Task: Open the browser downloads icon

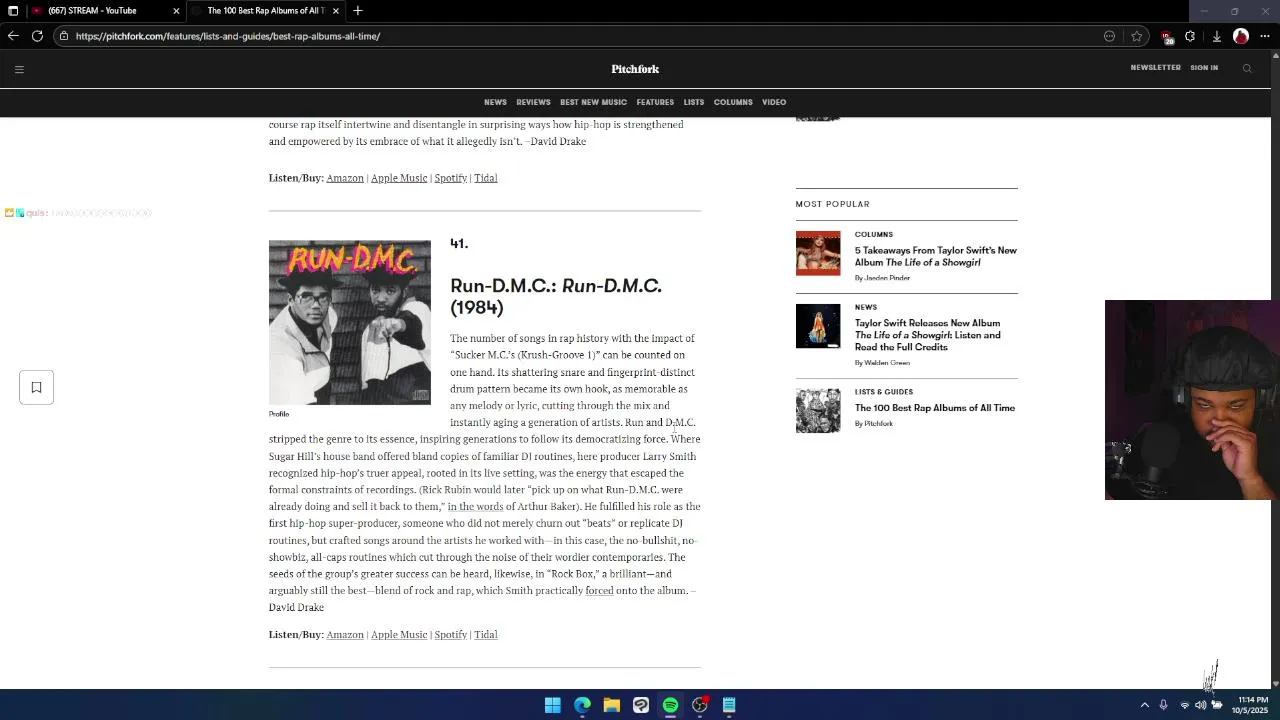Action: point(1216,36)
